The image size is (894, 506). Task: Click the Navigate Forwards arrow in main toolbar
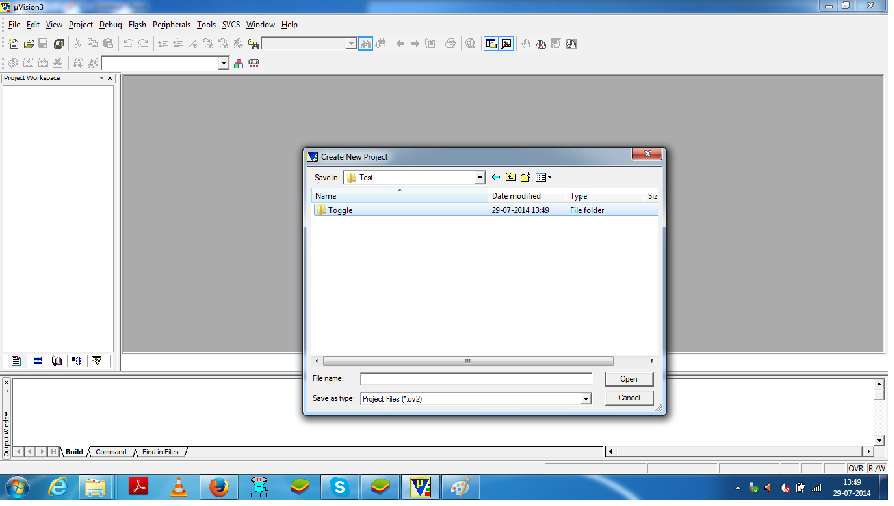coord(415,43)
